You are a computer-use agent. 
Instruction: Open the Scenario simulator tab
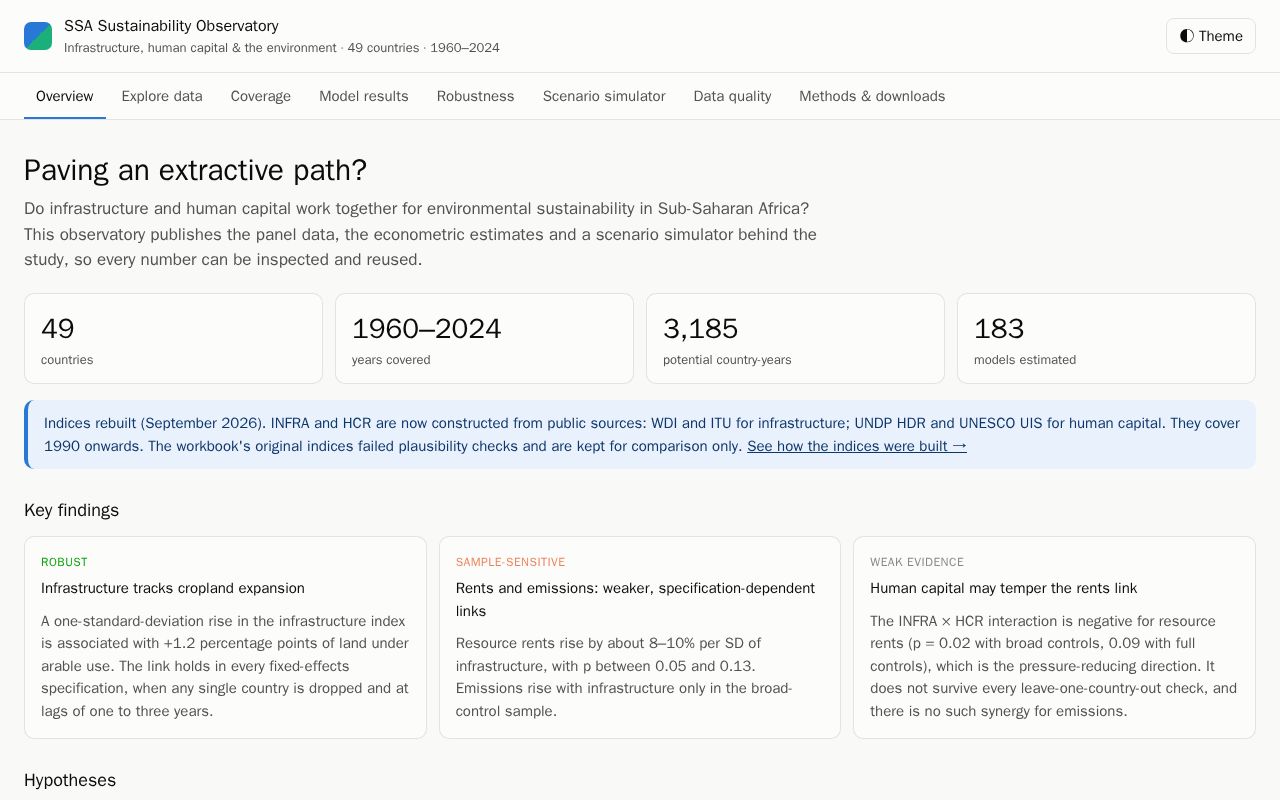(x=604, y=96)
